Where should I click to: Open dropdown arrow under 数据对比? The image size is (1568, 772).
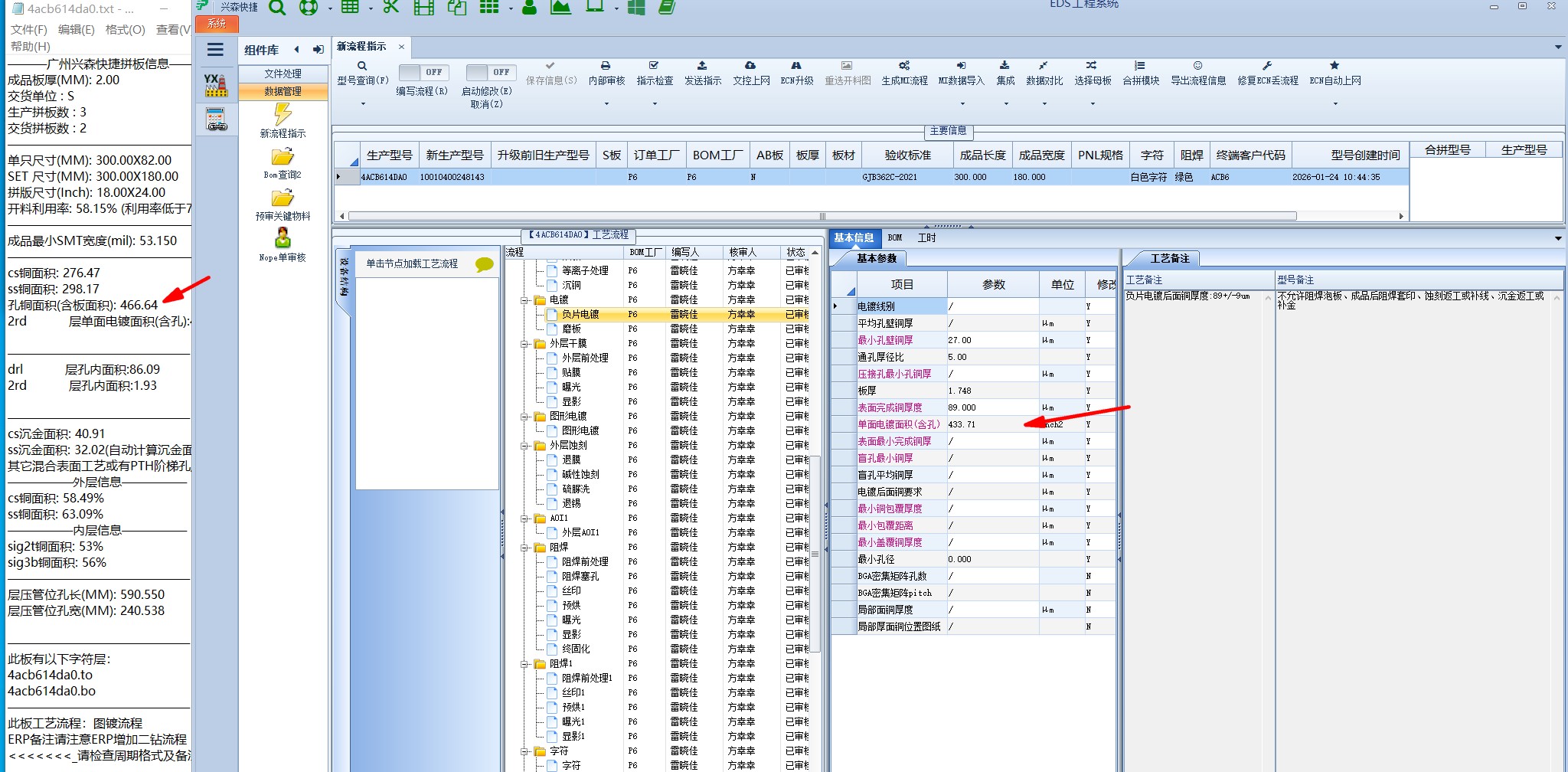[1044, 103]
